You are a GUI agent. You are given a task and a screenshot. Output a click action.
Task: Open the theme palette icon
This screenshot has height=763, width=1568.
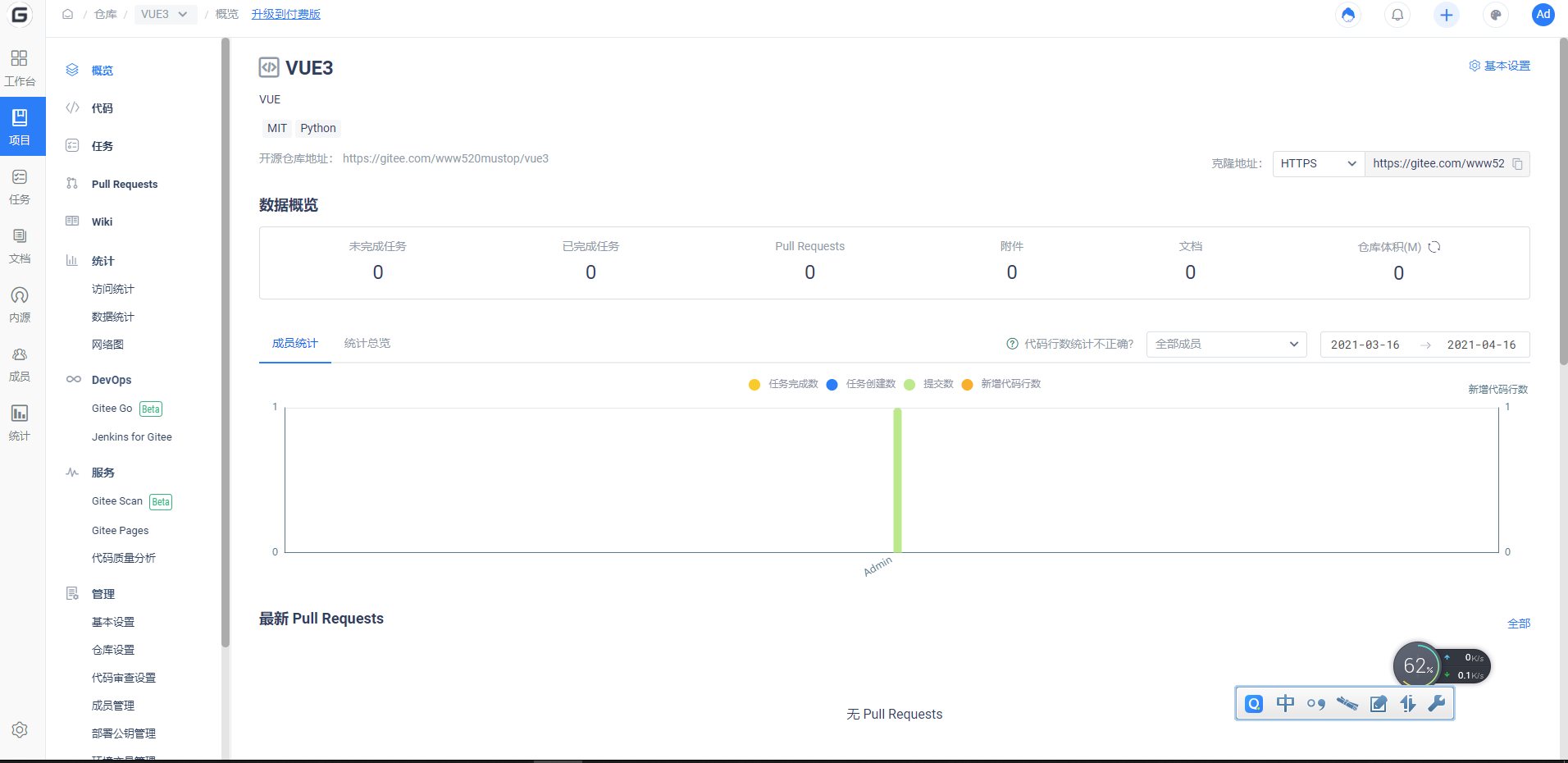1496,15
